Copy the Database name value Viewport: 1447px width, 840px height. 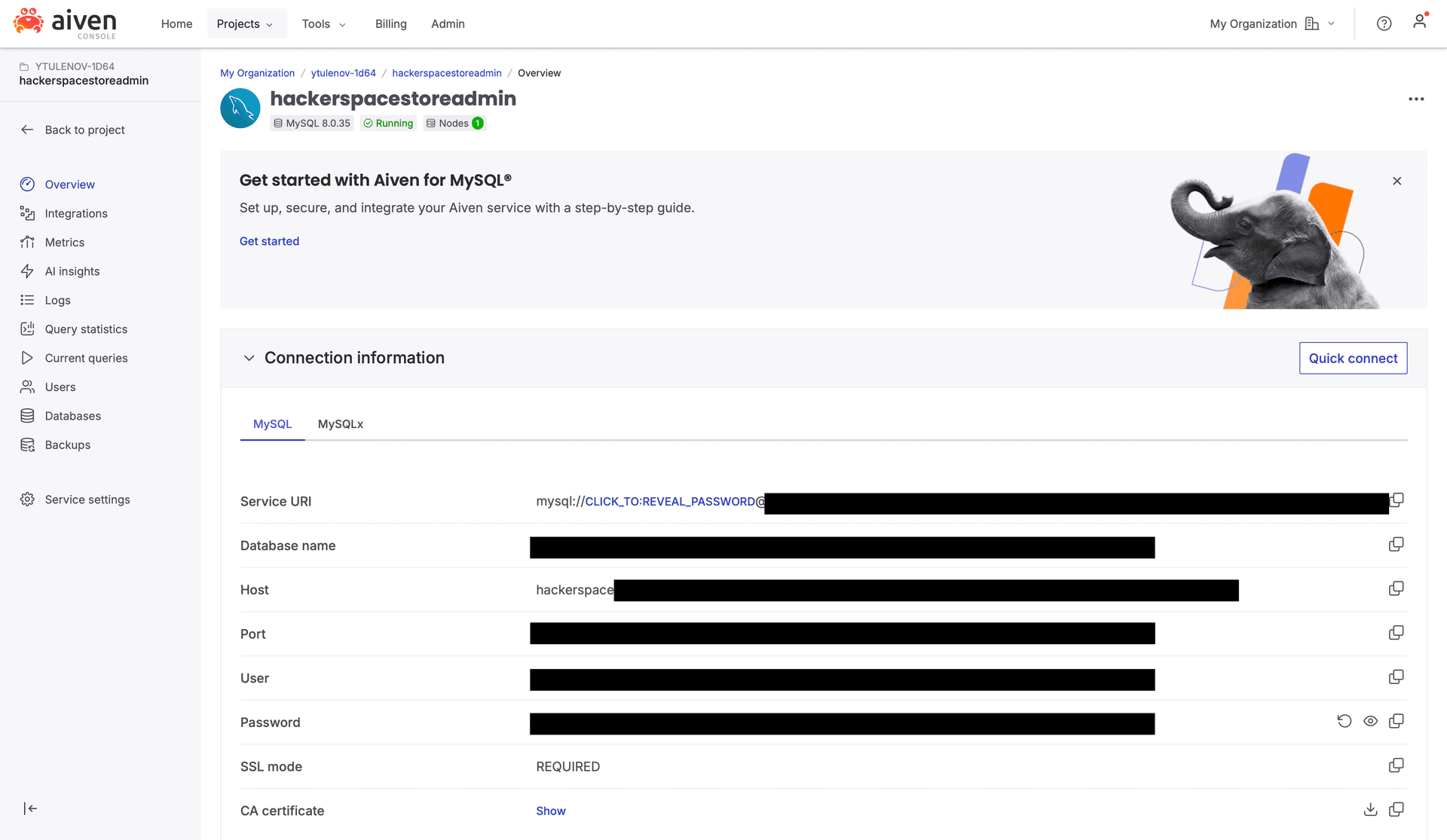[1397, 545]
